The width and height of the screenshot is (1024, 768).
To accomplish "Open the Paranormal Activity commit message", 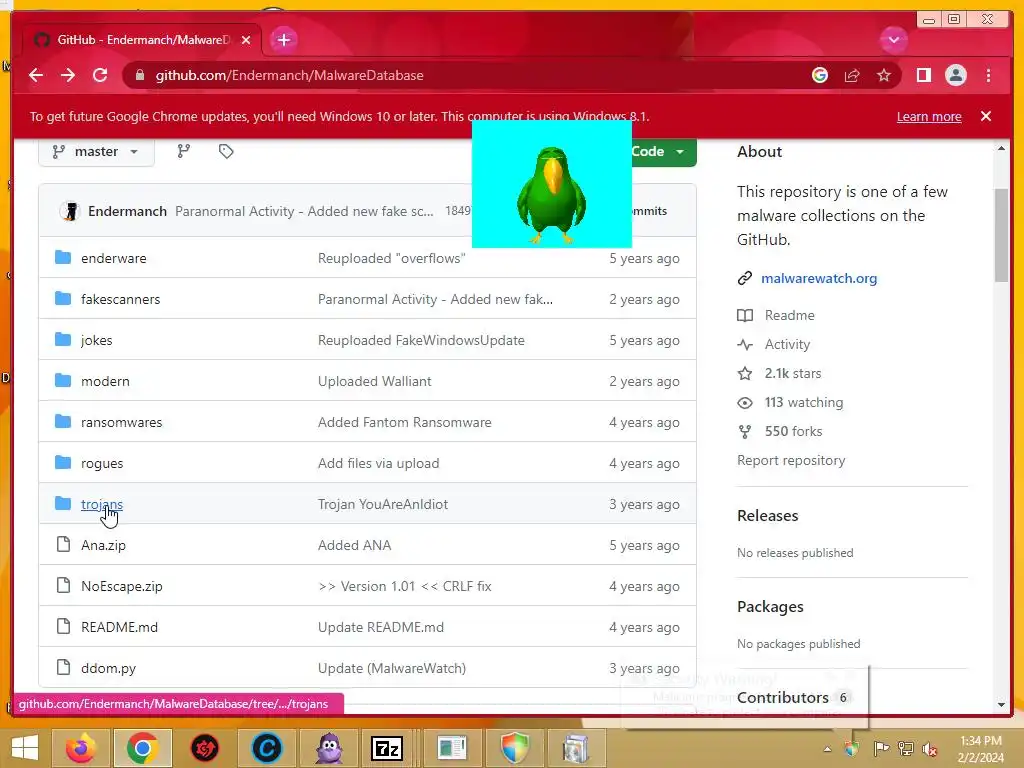I will tap(304, 211).
